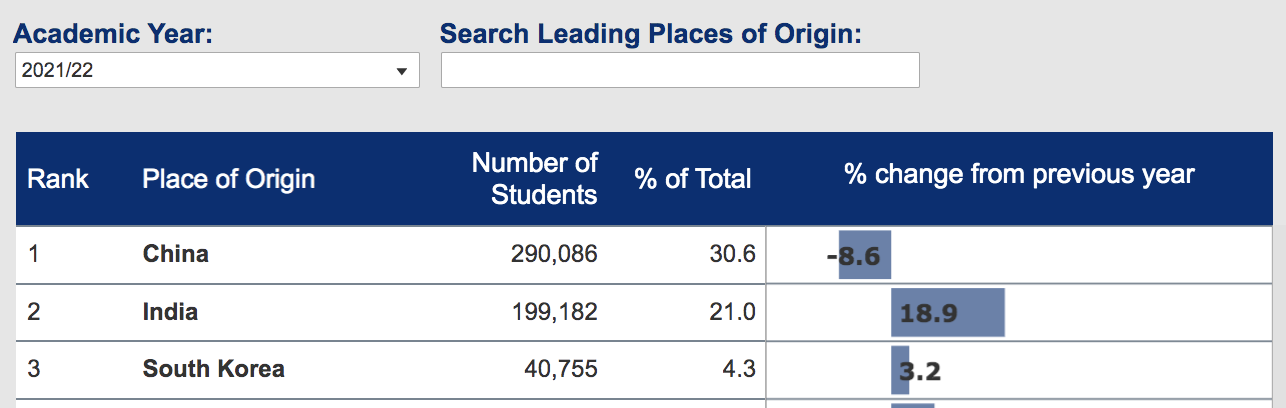The width and height of the screenshot is (1286, 408).
Task: Select the India row name
Action: click(x=170, y=312)
